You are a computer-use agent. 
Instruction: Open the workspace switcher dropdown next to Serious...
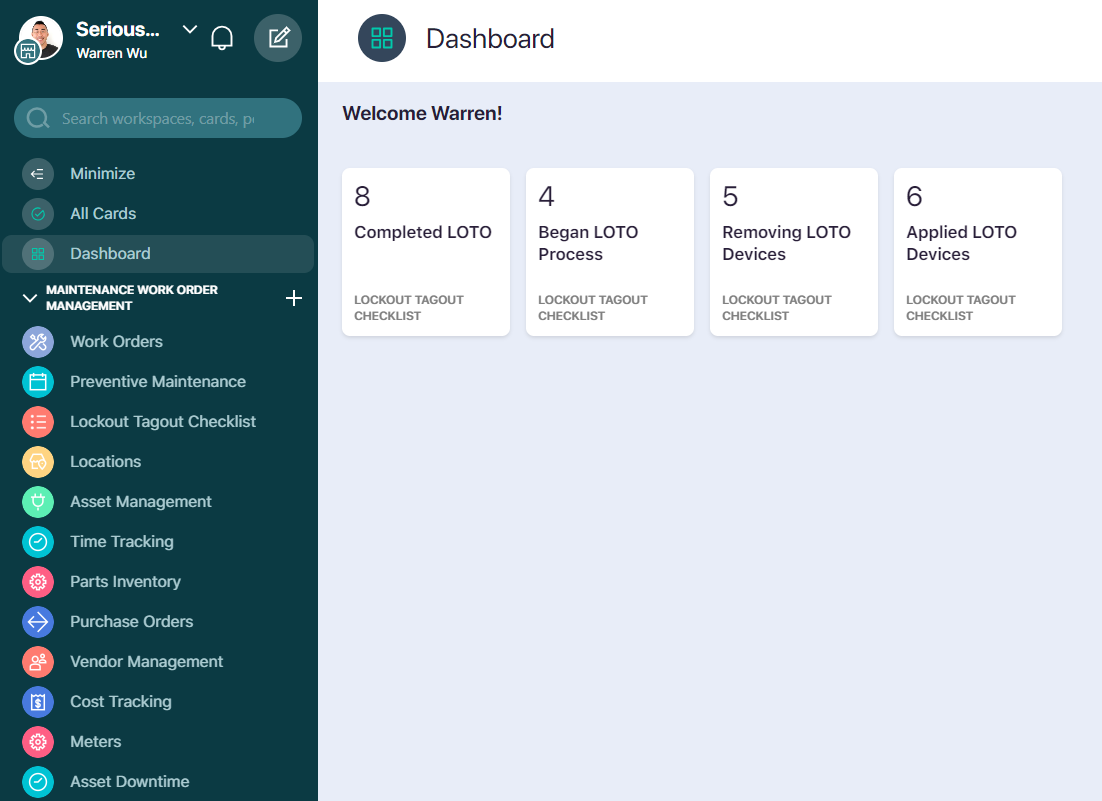[x=189, y=30]
